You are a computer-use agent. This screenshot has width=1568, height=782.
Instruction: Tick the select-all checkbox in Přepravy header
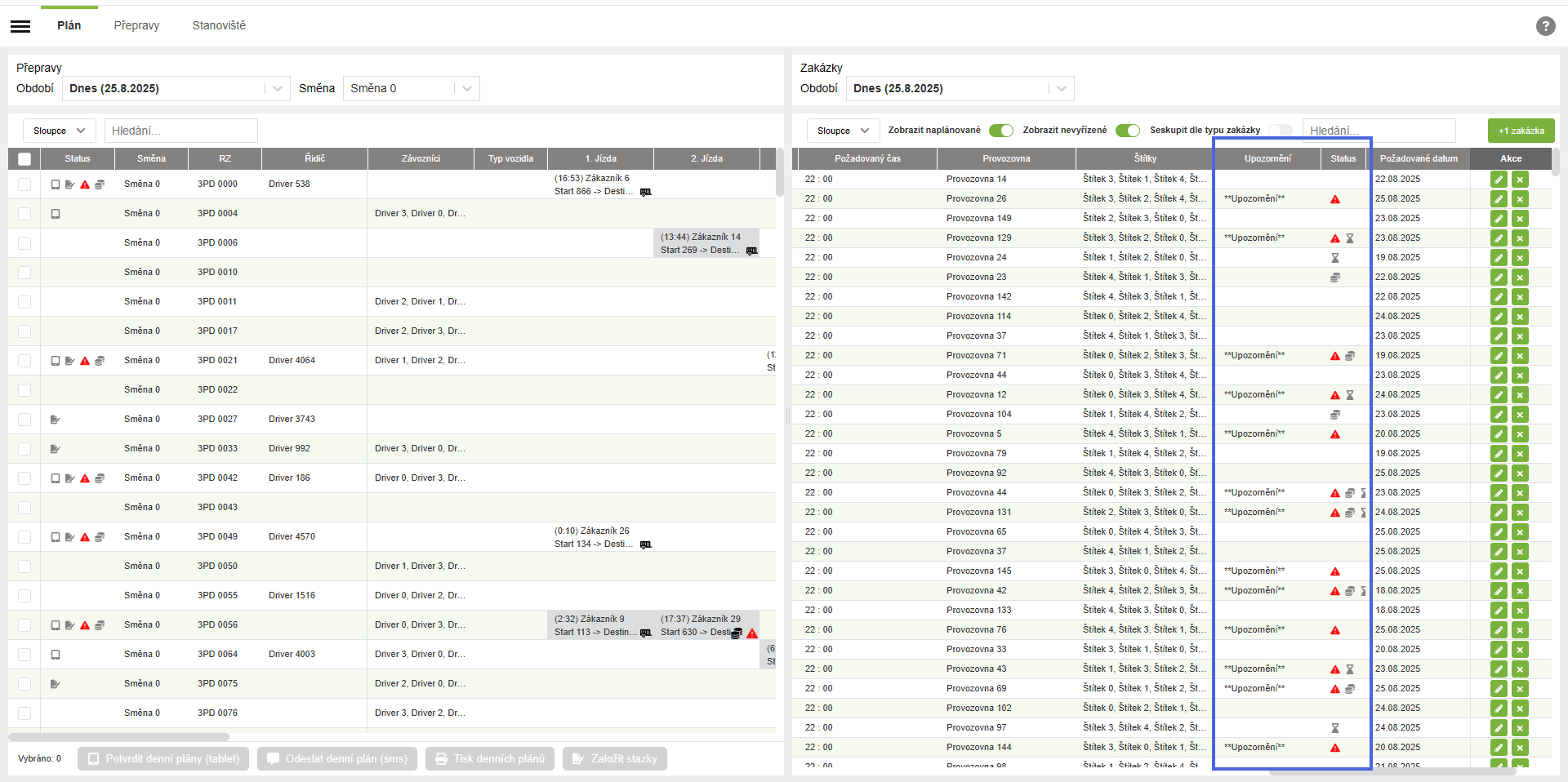coord(24,159)
